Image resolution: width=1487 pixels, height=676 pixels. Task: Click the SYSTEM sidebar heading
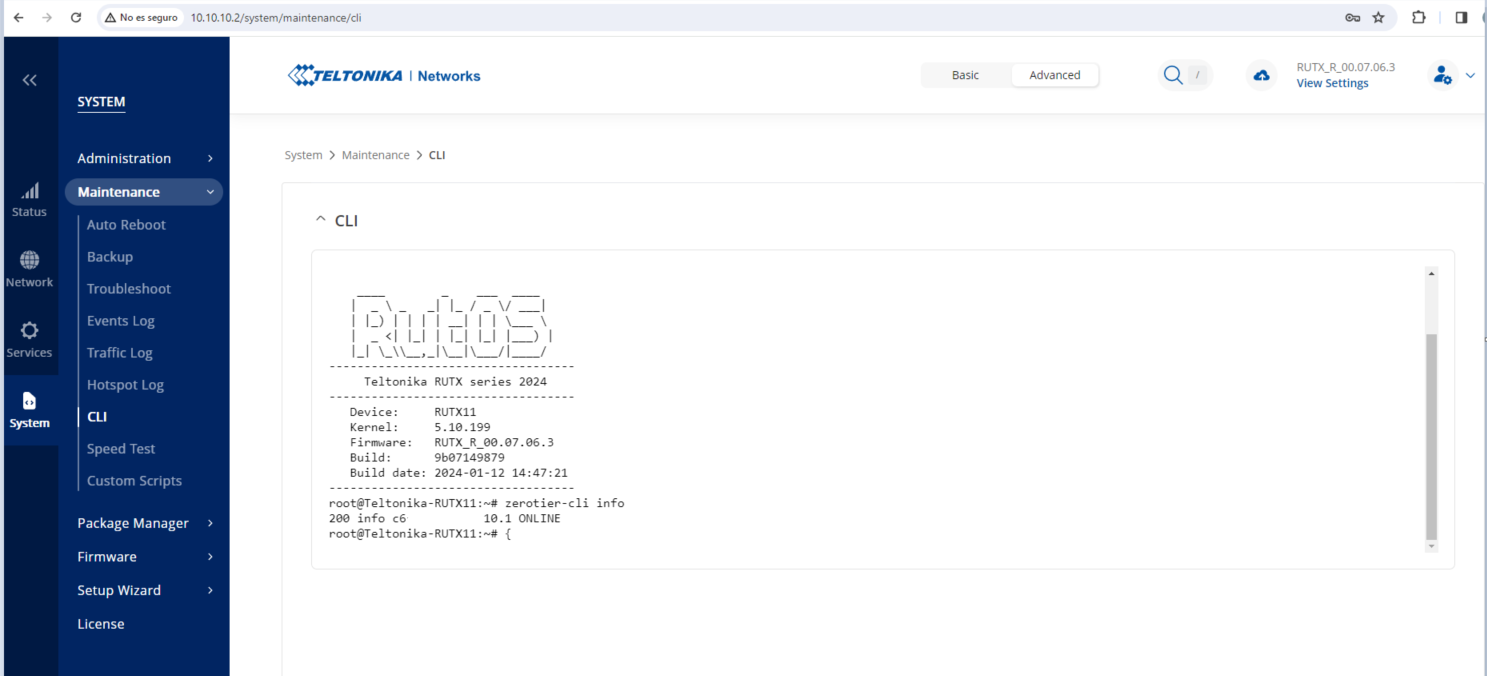101,102
